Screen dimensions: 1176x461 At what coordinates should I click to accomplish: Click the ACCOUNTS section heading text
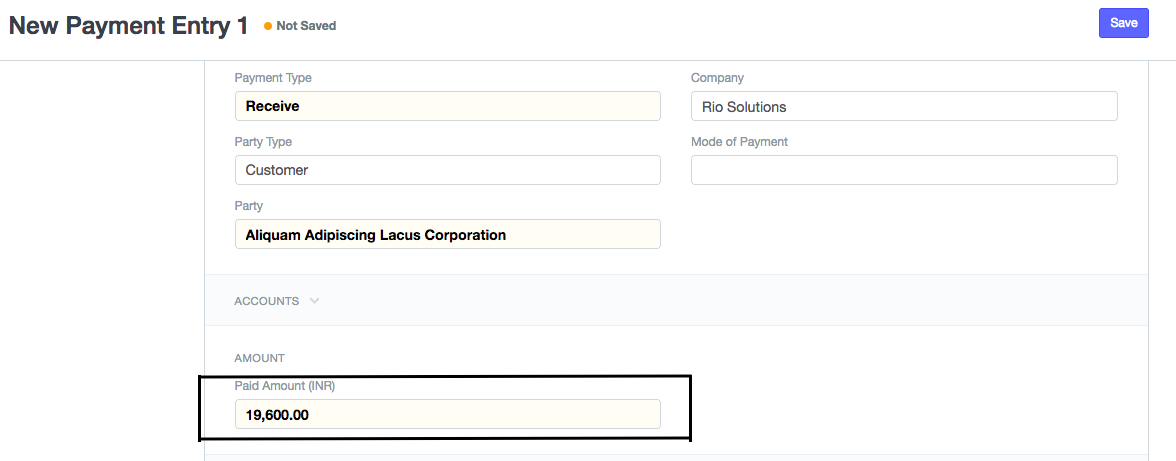tap(266, 300)
